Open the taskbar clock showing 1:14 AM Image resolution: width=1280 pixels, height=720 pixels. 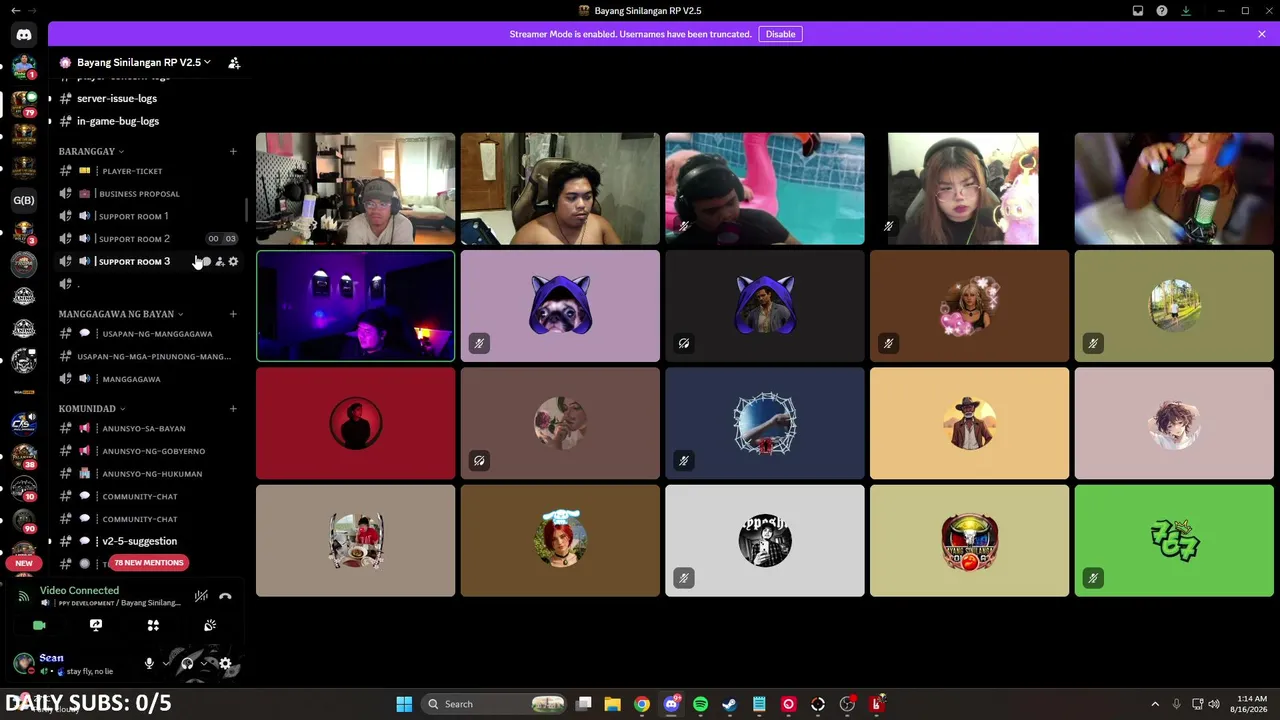[1252, 704]
